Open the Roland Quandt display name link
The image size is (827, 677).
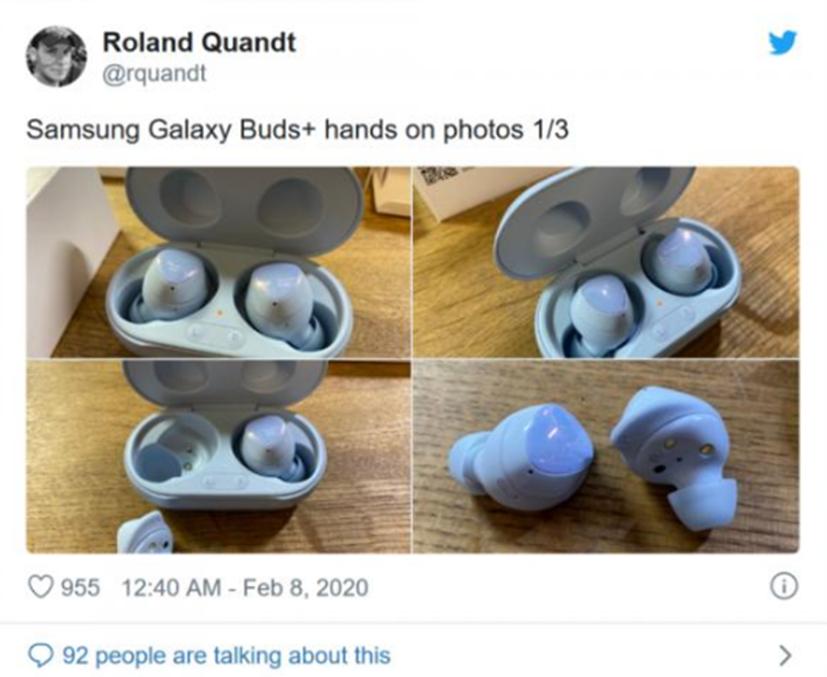tap(199, 42)
